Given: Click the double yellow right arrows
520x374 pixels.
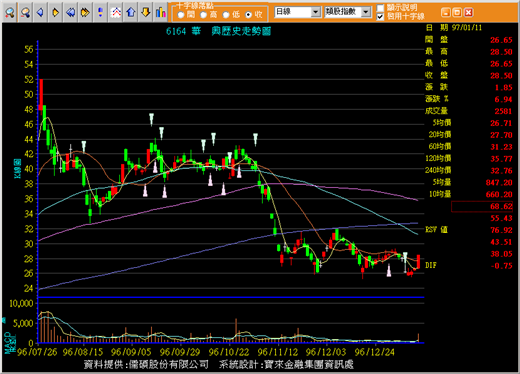Looking at the screenshot, I should [85, 13].
